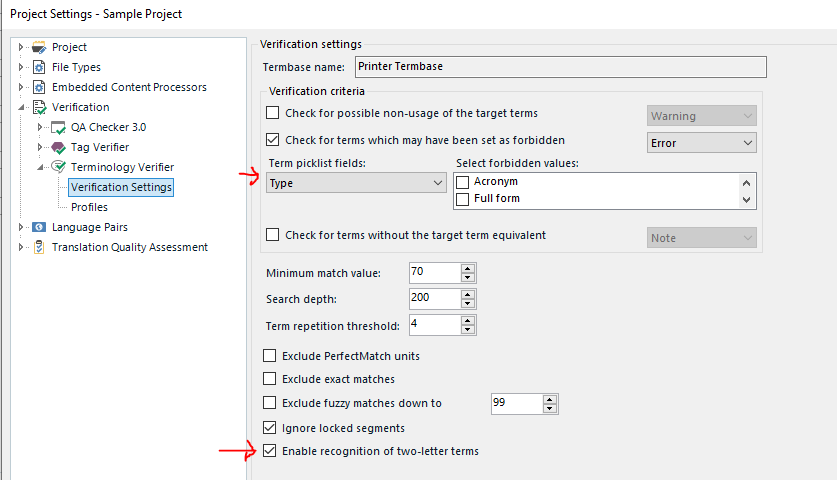Screen dimensions: 837x480
Task: Open the Error severity dropdown
Action: click(701, 143)
